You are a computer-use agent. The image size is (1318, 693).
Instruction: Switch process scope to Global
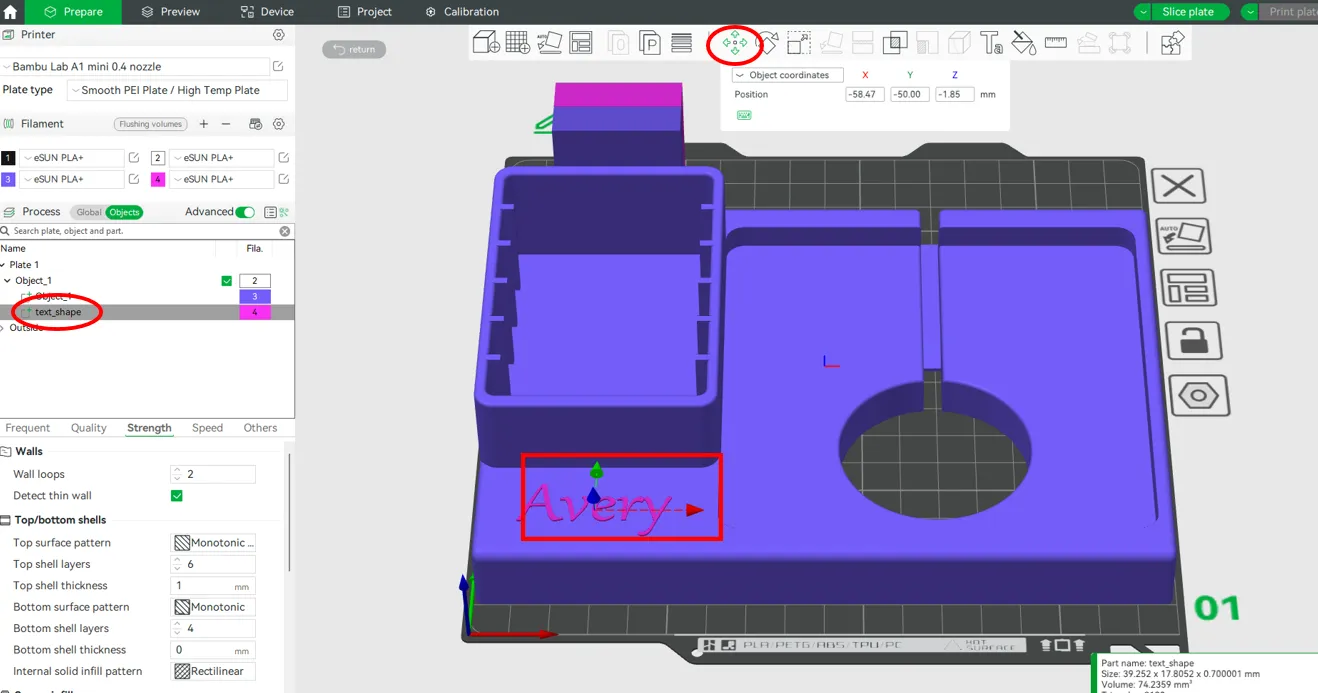click(x=89, y=212)
